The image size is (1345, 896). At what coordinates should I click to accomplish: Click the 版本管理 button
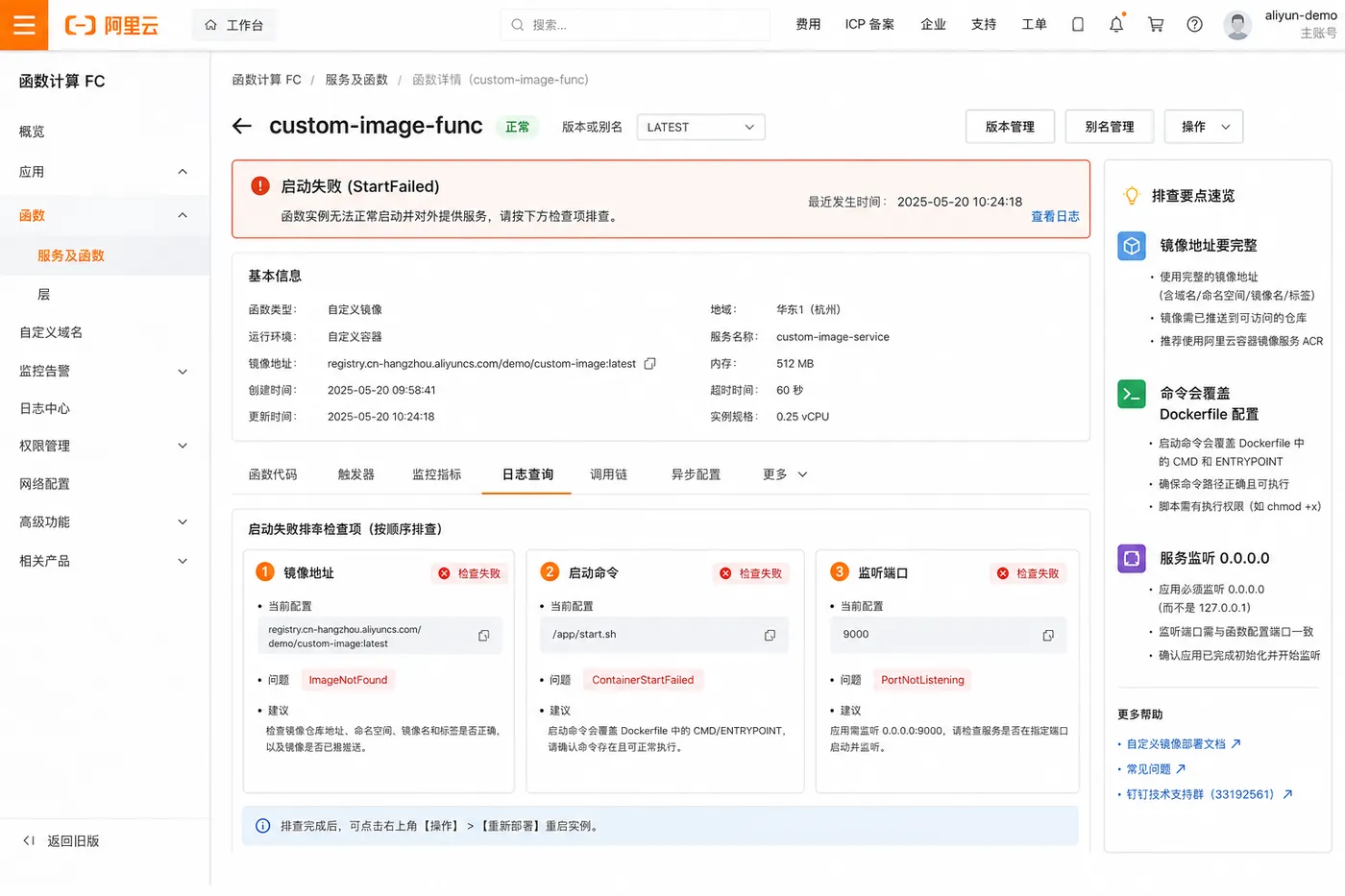coord(1010,127)
